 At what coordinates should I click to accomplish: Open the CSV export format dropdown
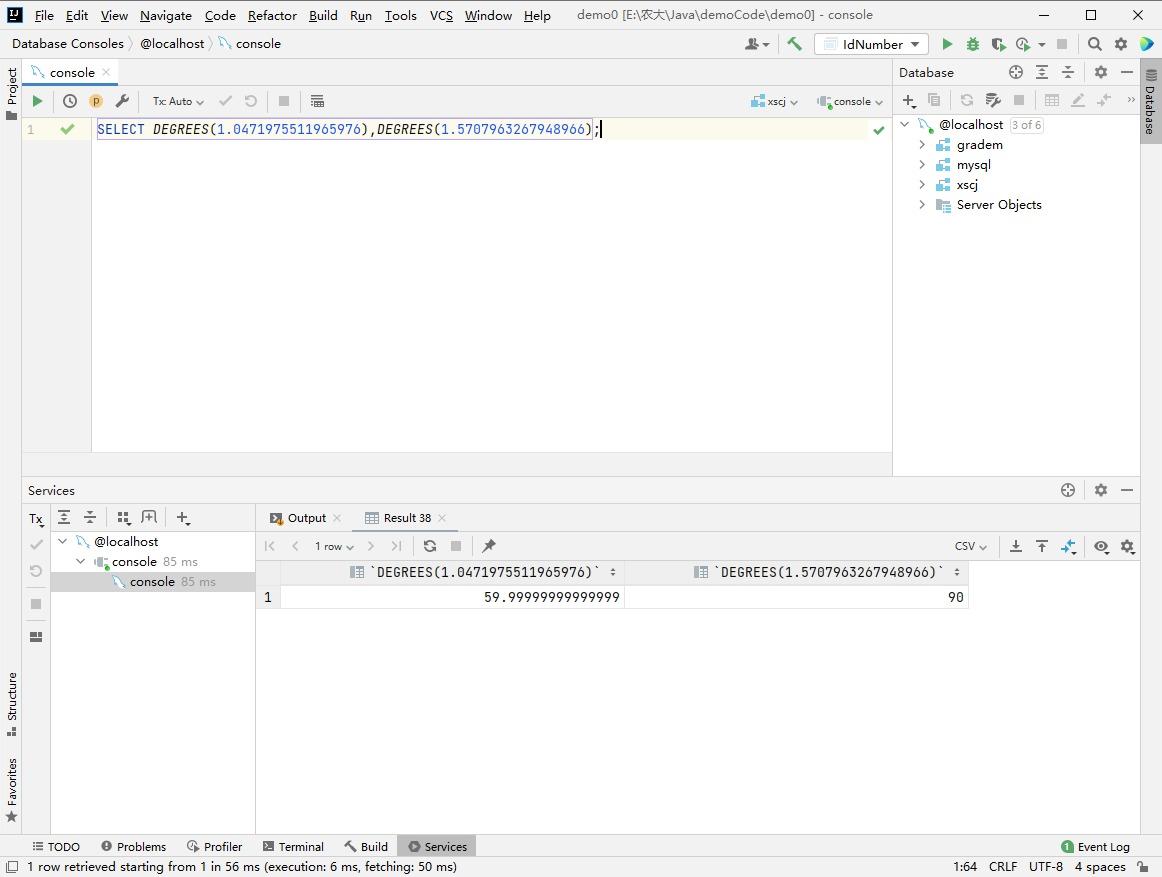[x=970, y=546]
